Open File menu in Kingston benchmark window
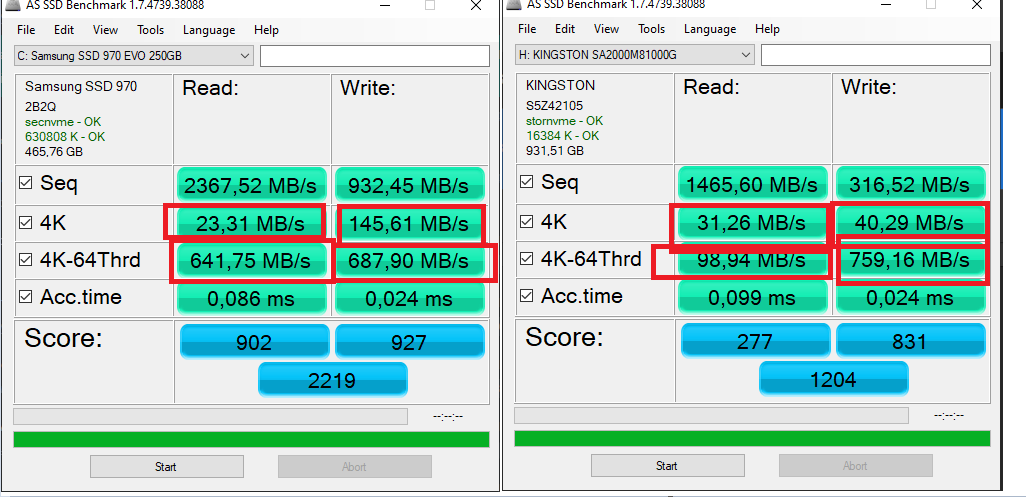The width and height of the screenshot is (1026, 497). point(527,29)
